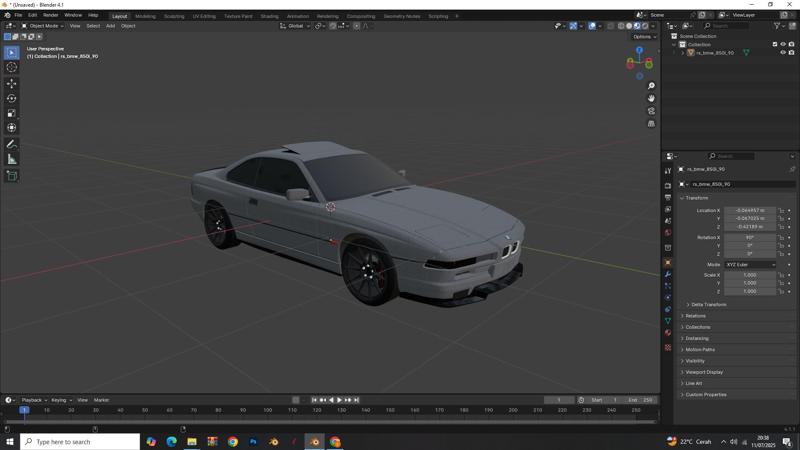Jump to the timeline start frame

314,400
